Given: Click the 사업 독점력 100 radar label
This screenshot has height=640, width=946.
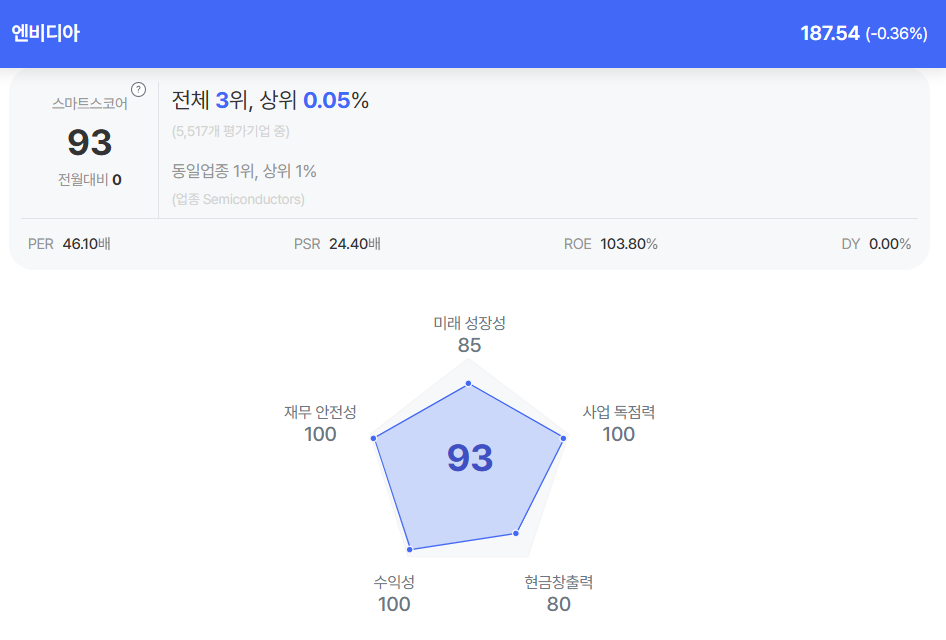Looking at the screenshot, I should [x=619, y=423].
